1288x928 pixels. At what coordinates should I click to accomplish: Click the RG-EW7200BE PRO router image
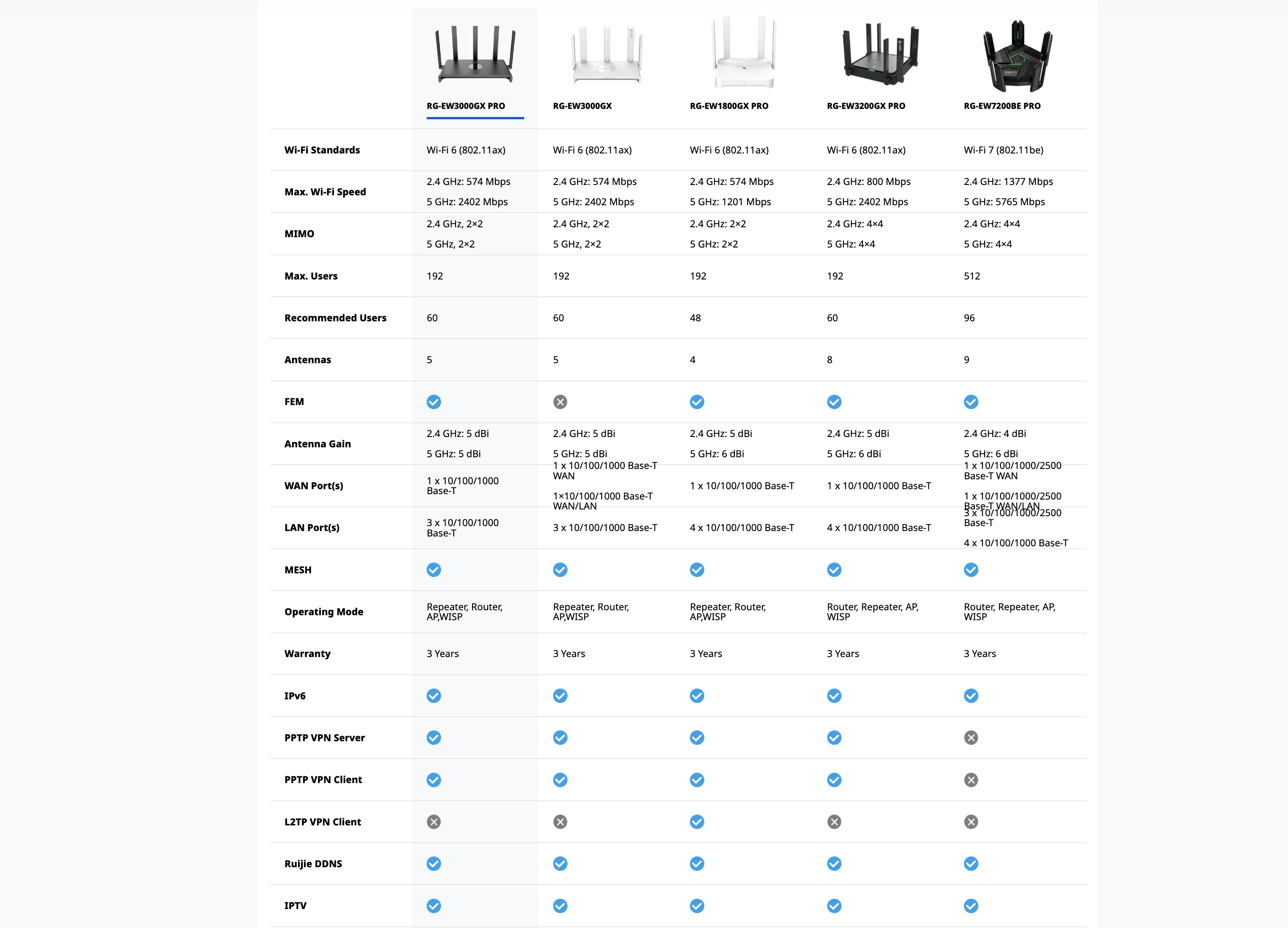tap(1017, 57)
